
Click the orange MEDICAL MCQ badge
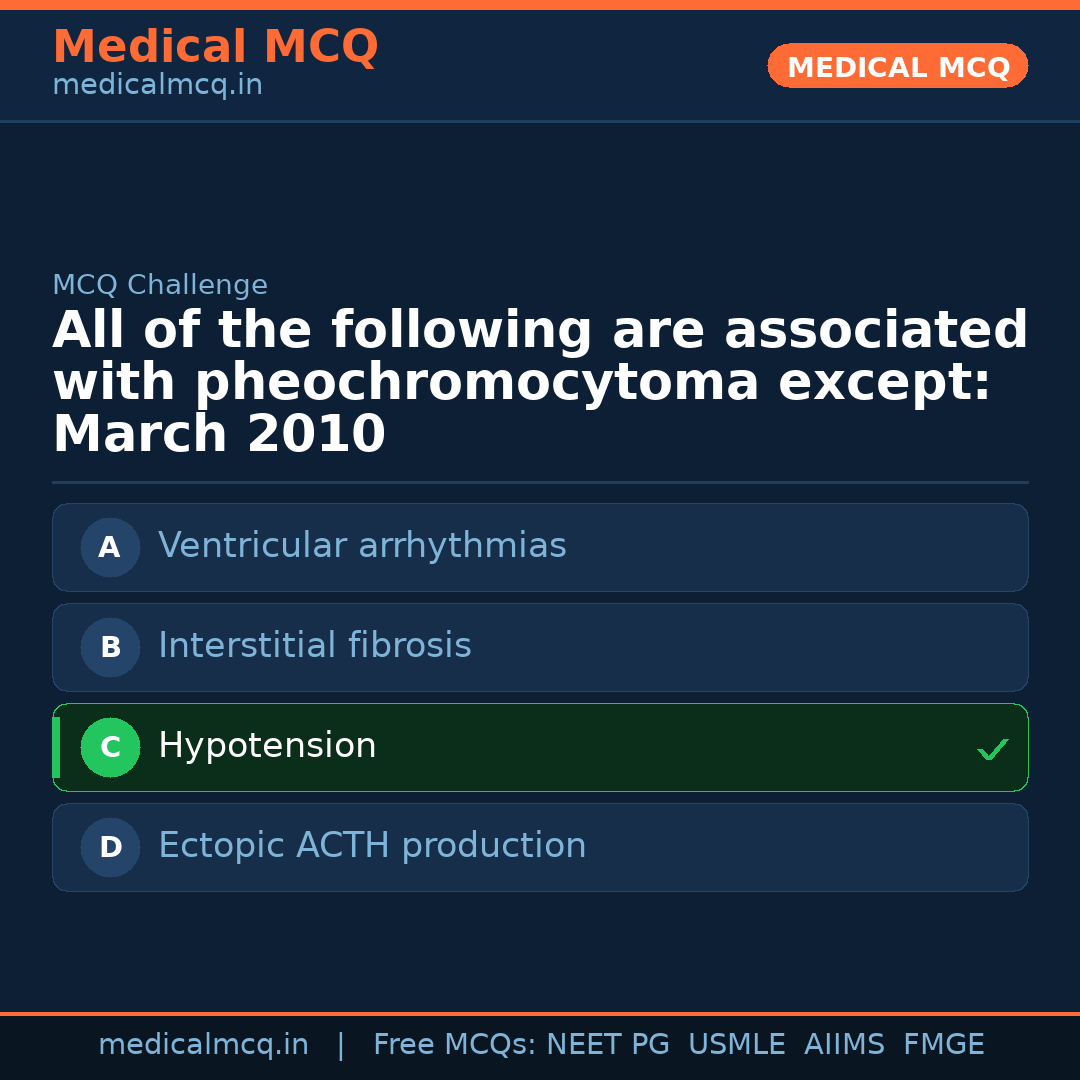point(898,67)
